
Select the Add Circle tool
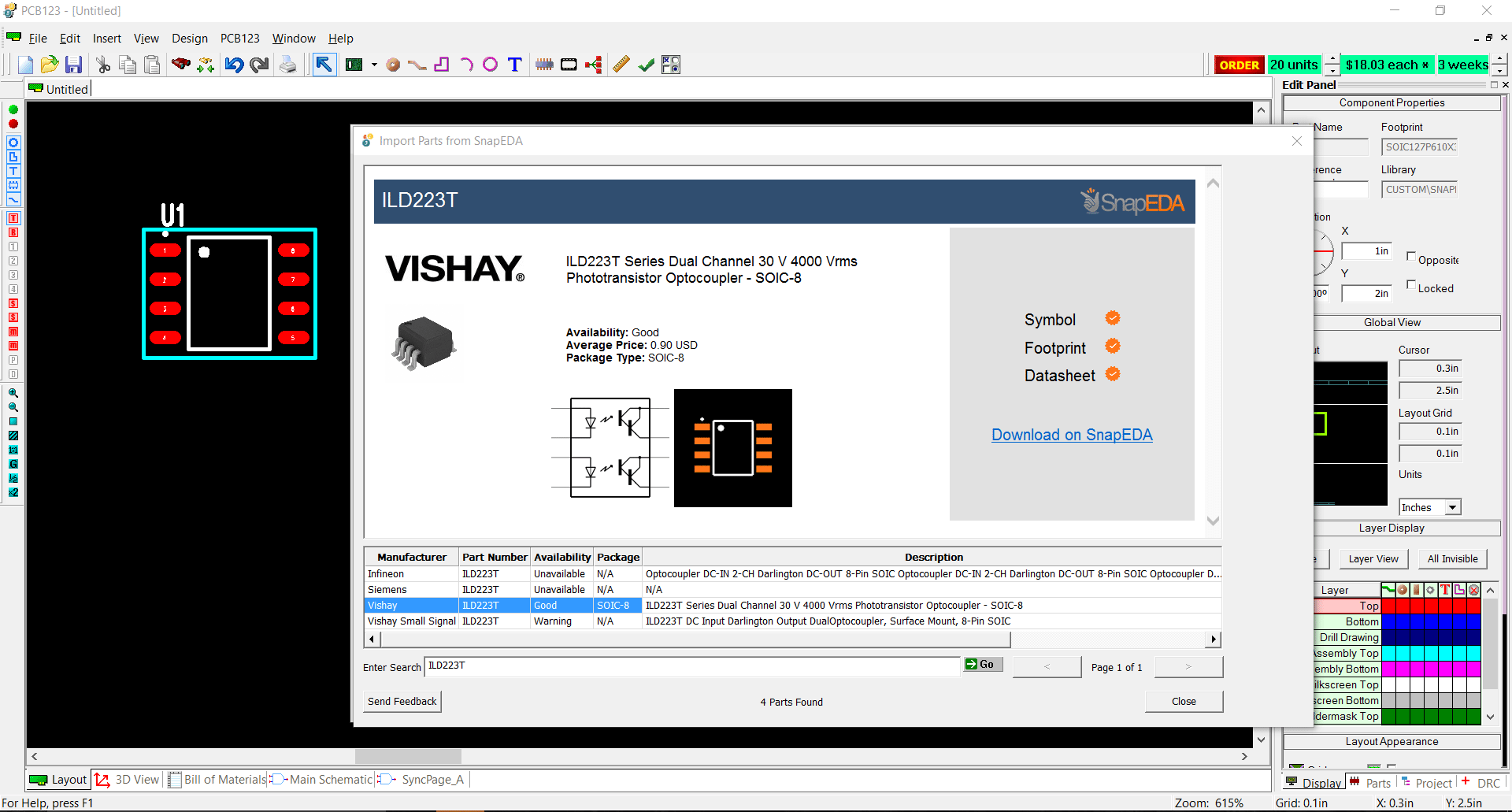pos(491,65)
